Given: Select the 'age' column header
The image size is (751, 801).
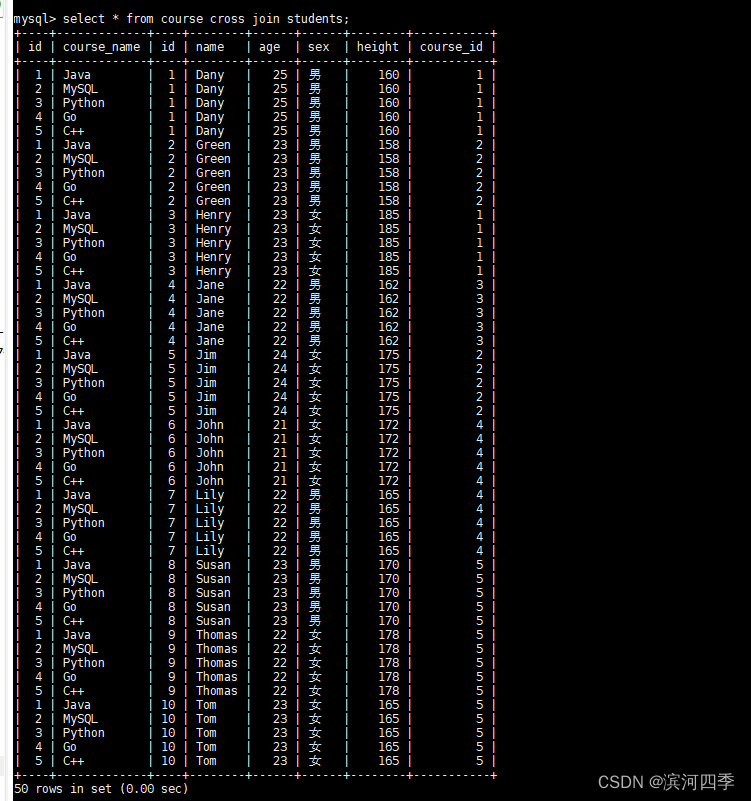Looking at the screenshot, I should (x=269, y=48).
